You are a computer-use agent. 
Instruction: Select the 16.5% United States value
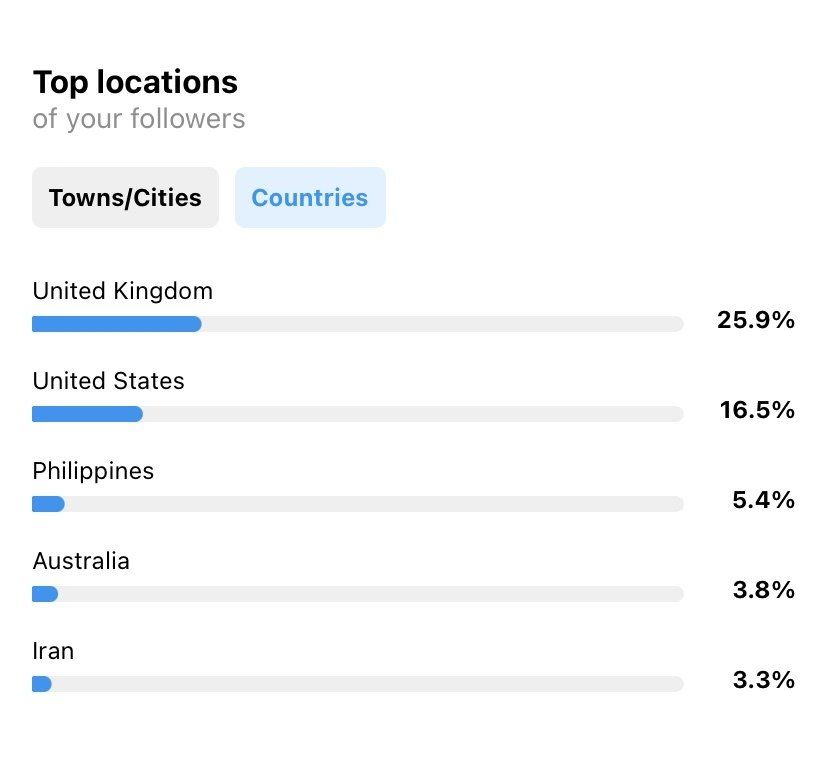(757, 410)
